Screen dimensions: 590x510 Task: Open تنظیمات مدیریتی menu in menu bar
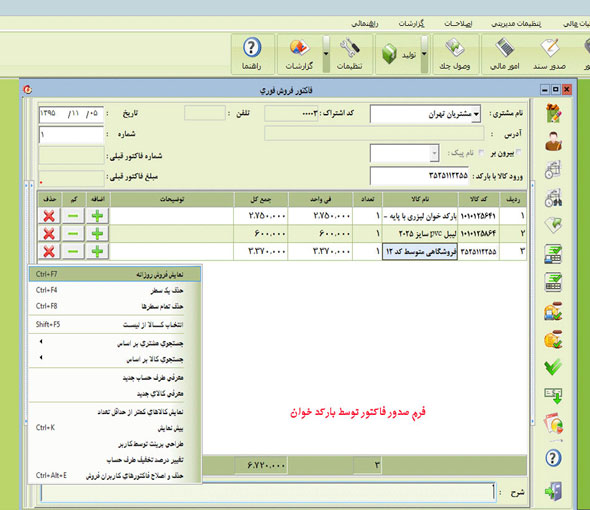[516, 24]
